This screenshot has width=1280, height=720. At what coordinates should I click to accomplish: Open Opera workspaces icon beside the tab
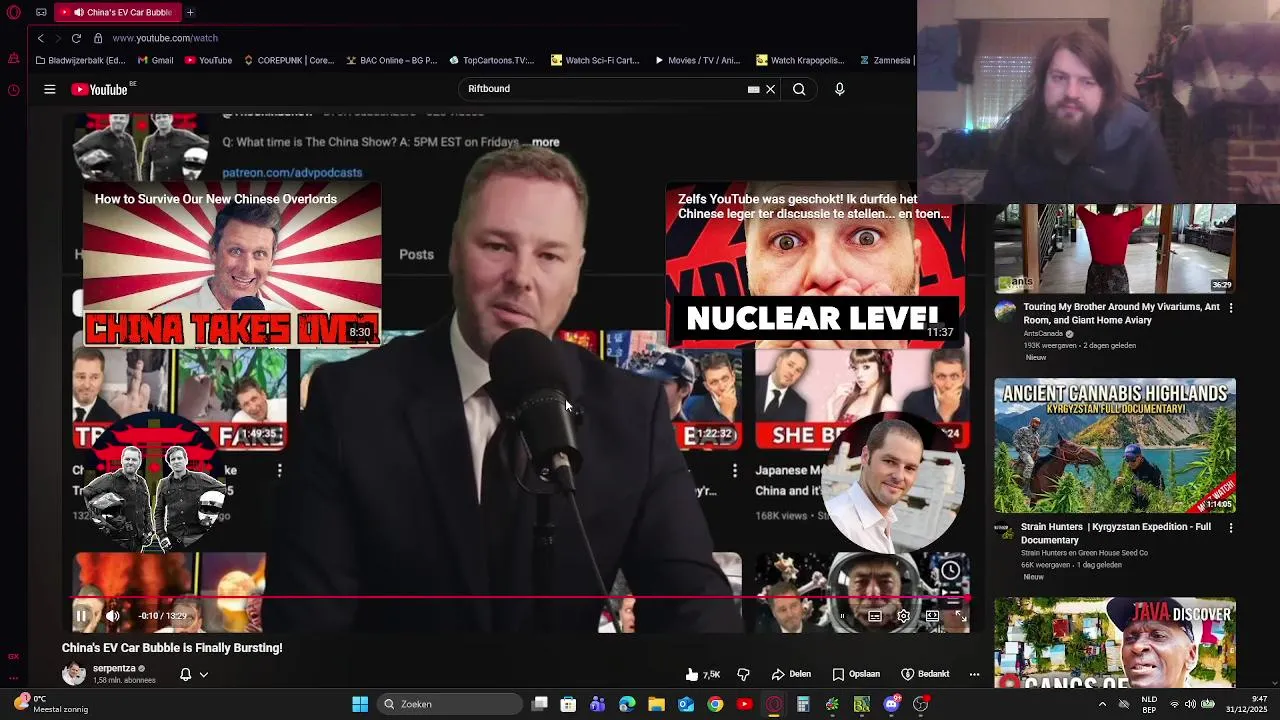point(41,13)
